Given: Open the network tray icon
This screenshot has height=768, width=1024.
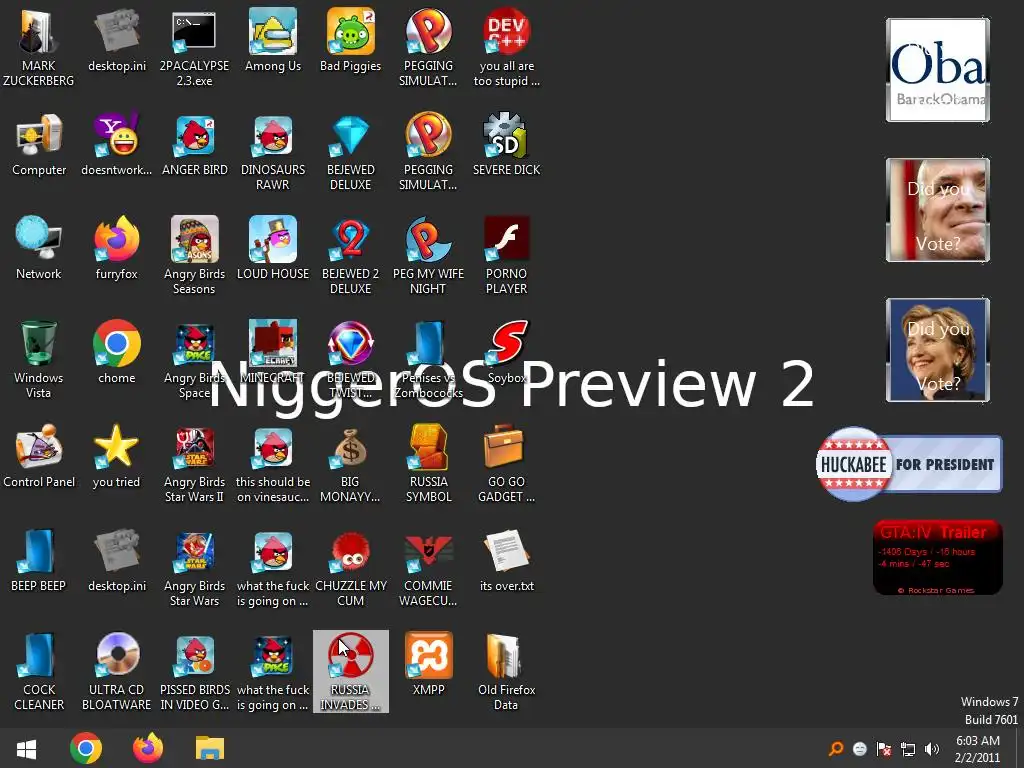Looking at the screenshot, I should tap(908, 748).
